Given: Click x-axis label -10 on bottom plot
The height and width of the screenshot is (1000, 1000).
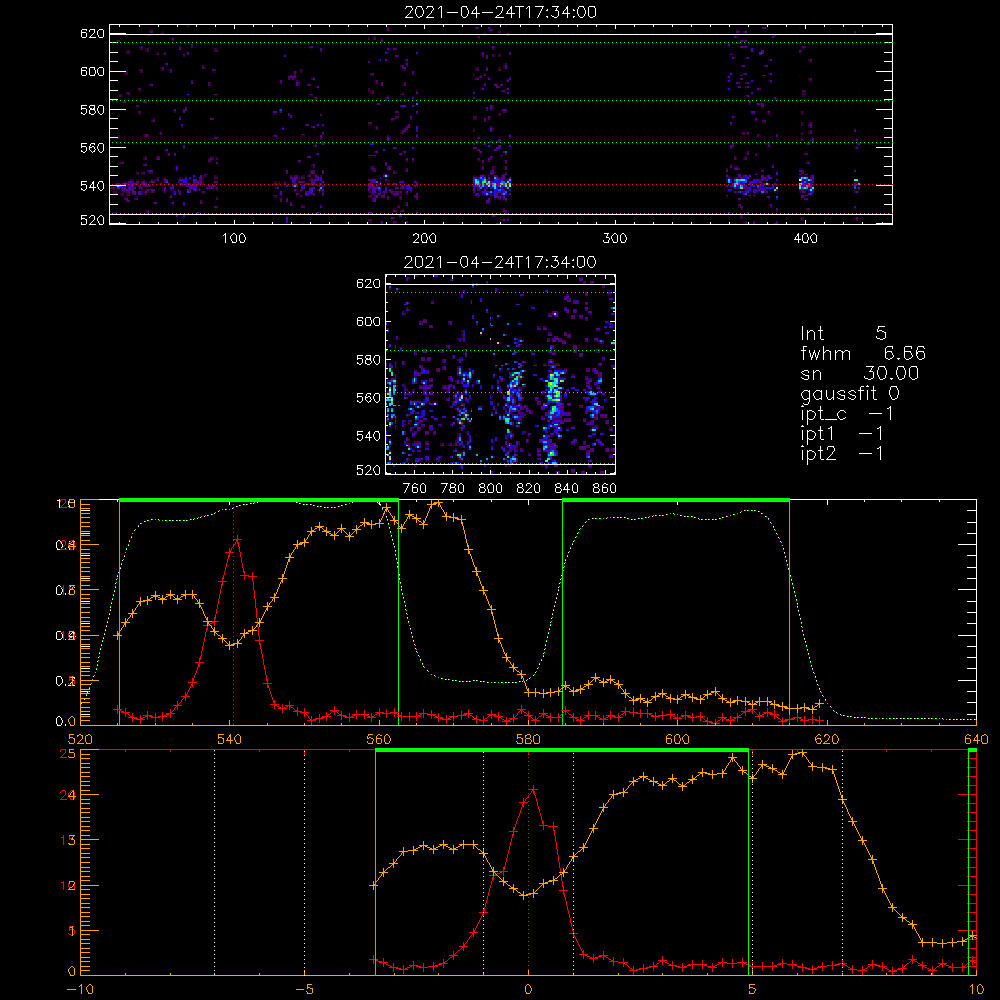Looking at the screenshot, I should [x=80, y=990].
